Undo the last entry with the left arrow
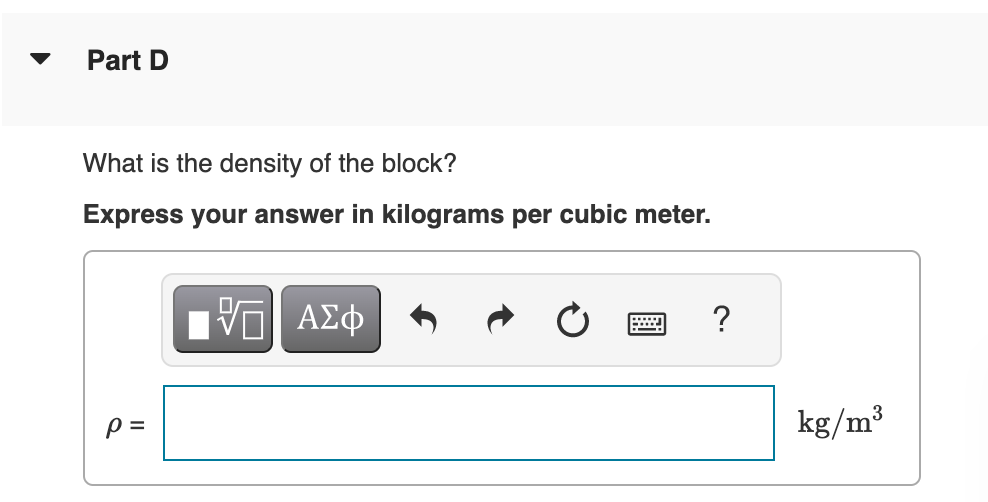The width and height of the screenshot is (988, 502). 423,319
